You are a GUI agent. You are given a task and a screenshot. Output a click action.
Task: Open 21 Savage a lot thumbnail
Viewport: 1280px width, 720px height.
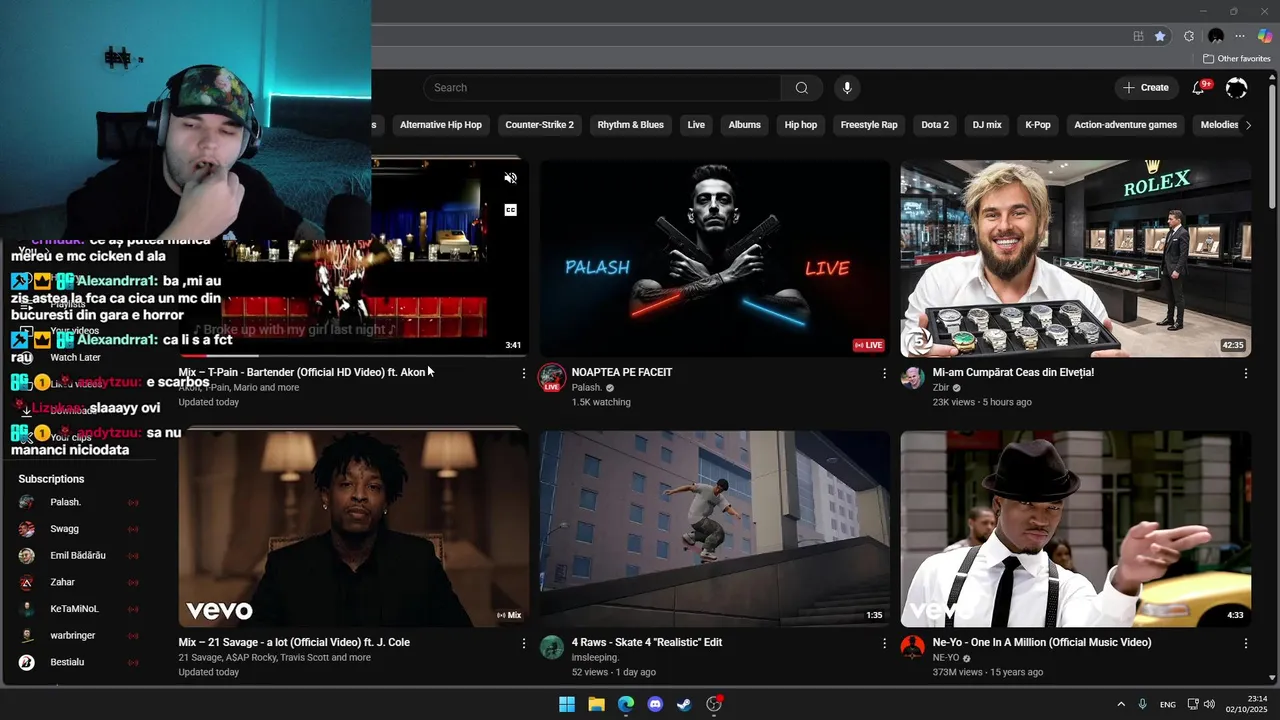click(x=353, y=529)
